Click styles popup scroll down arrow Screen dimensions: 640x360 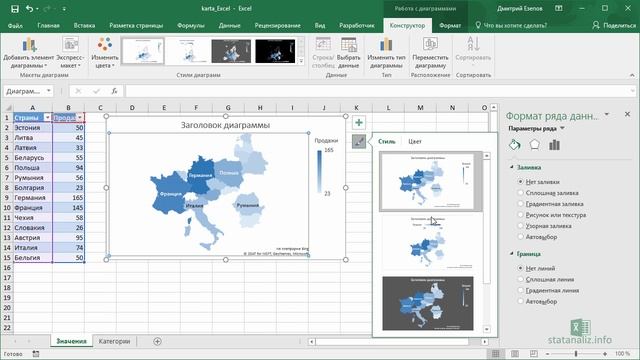[486, 329]
